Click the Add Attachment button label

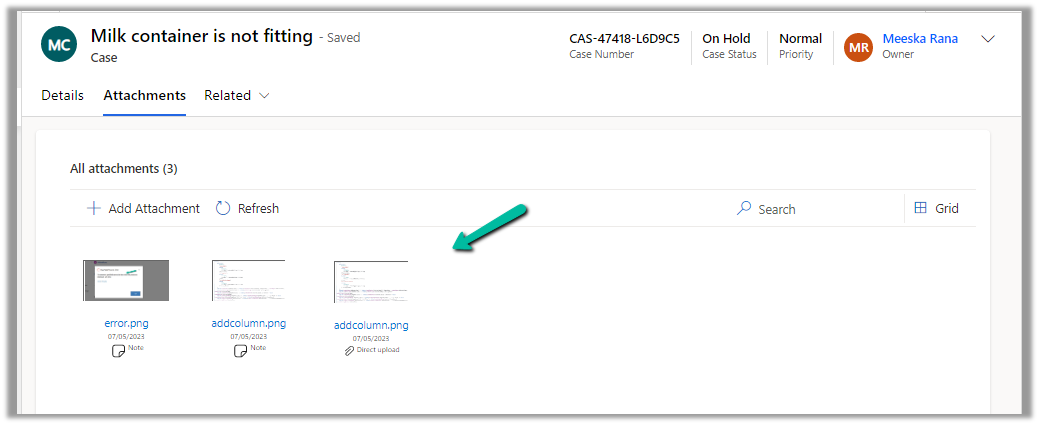154,209
